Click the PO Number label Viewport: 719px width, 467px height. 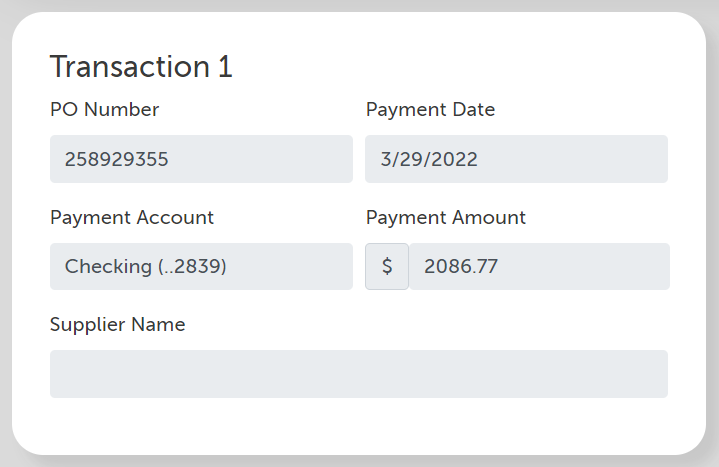click(105, 110)
